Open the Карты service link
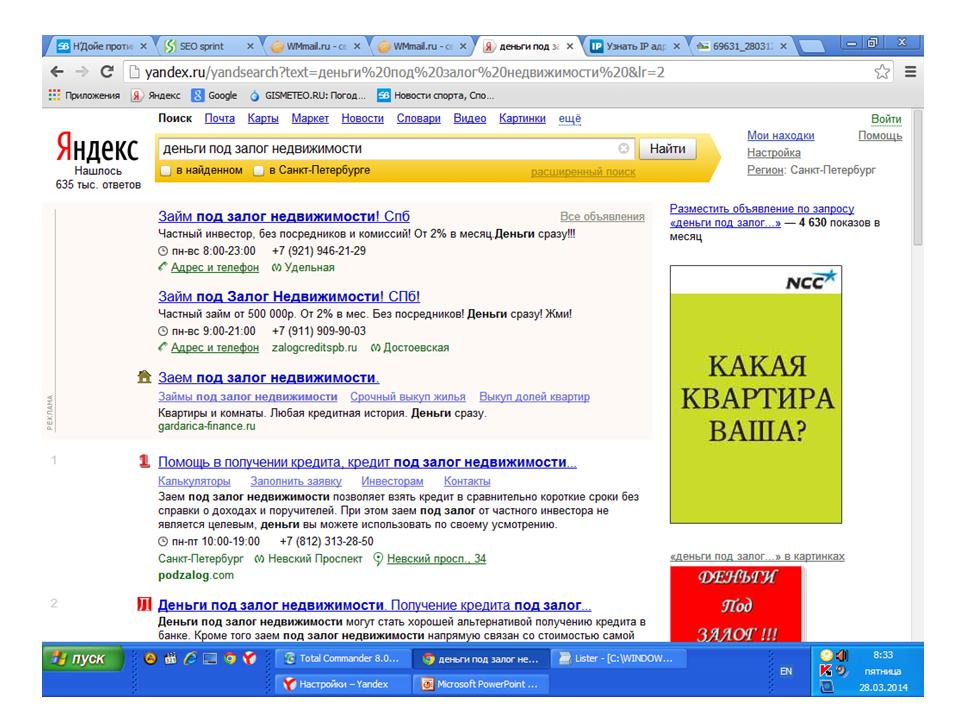Screen dimensions: 960x720 click(263, 118)
